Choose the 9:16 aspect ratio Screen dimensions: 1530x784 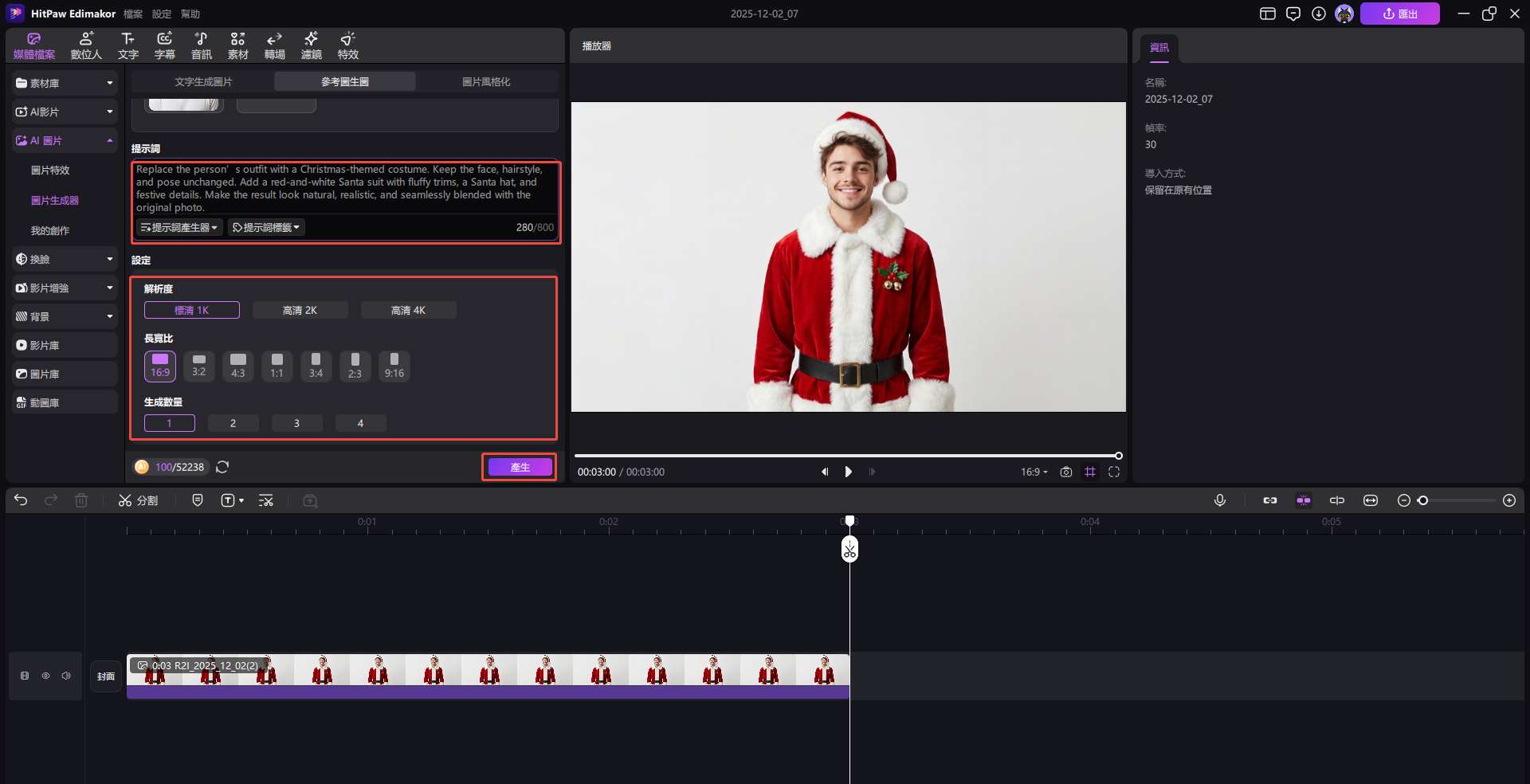tap(394, 366)
